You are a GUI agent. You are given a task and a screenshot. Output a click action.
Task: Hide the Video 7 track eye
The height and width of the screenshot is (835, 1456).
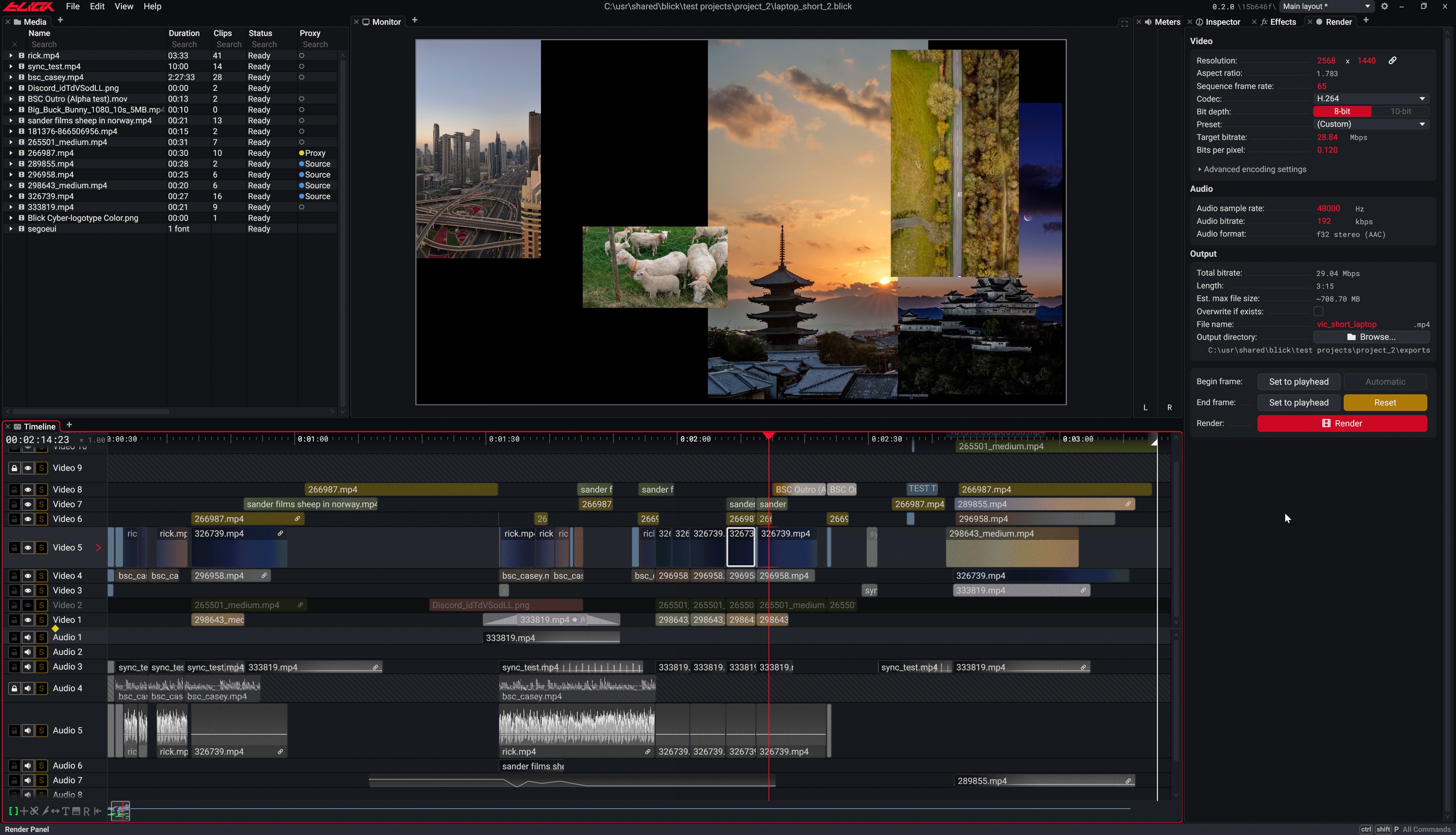pos(27,504)
